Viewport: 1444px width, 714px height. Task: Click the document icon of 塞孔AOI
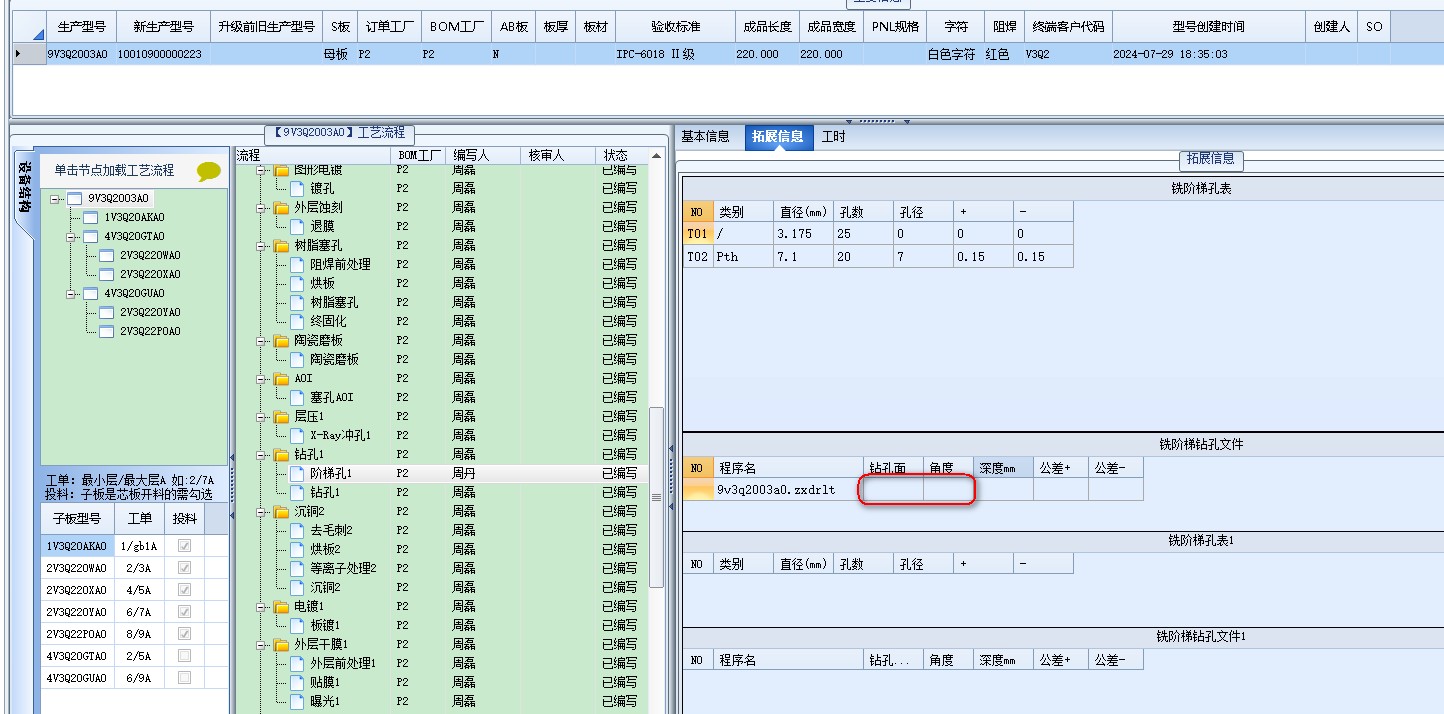(x=297, y=398)
